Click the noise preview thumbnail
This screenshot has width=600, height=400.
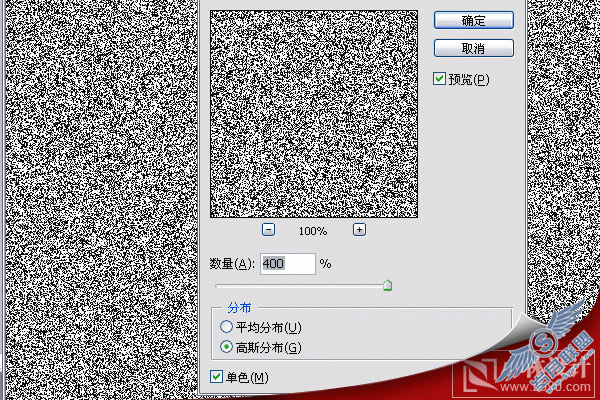coord(314,114)
